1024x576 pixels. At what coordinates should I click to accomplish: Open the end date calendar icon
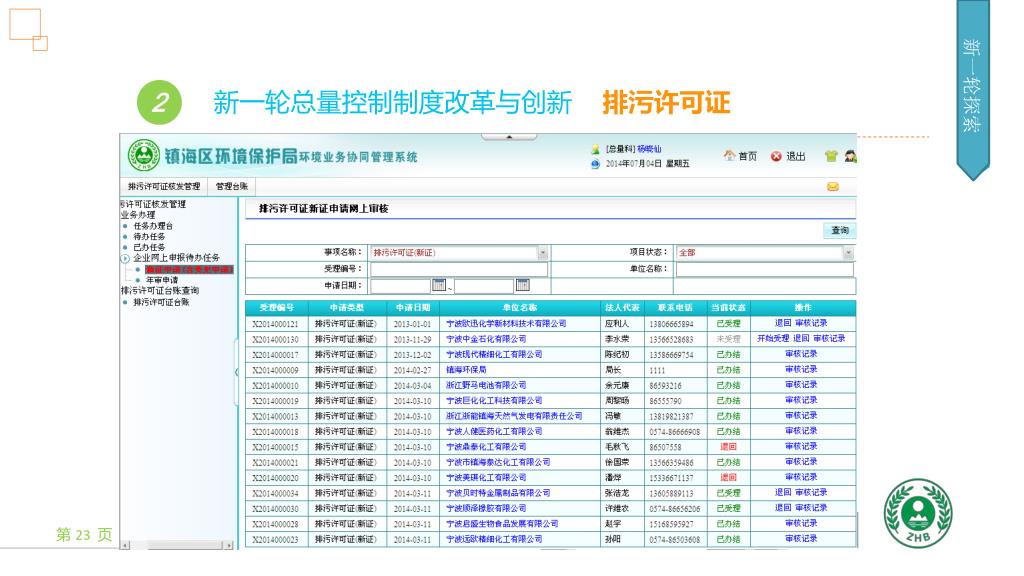click(x=522, y=284)
